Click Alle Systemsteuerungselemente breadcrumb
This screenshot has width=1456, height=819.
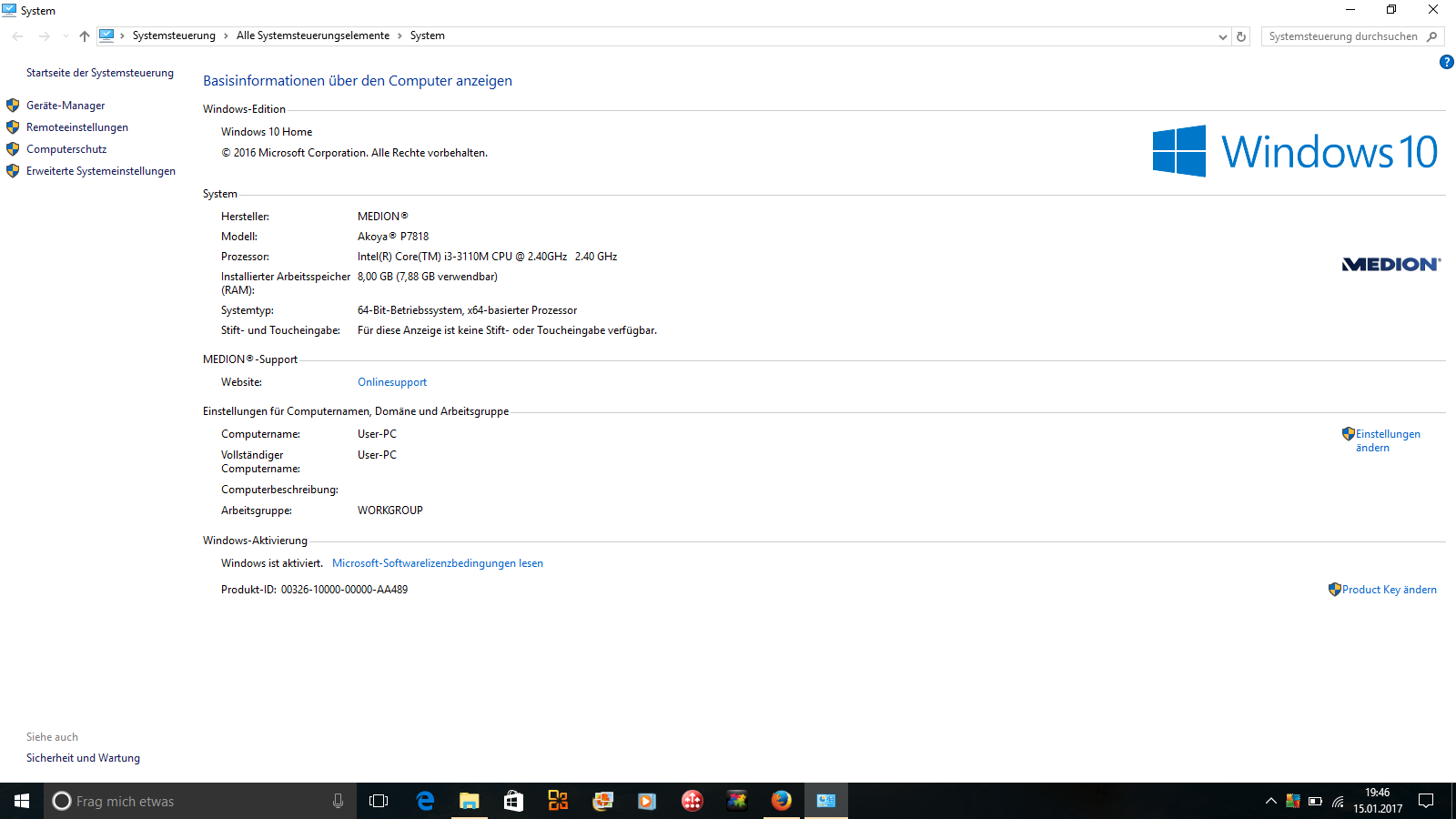pos(313,35)
